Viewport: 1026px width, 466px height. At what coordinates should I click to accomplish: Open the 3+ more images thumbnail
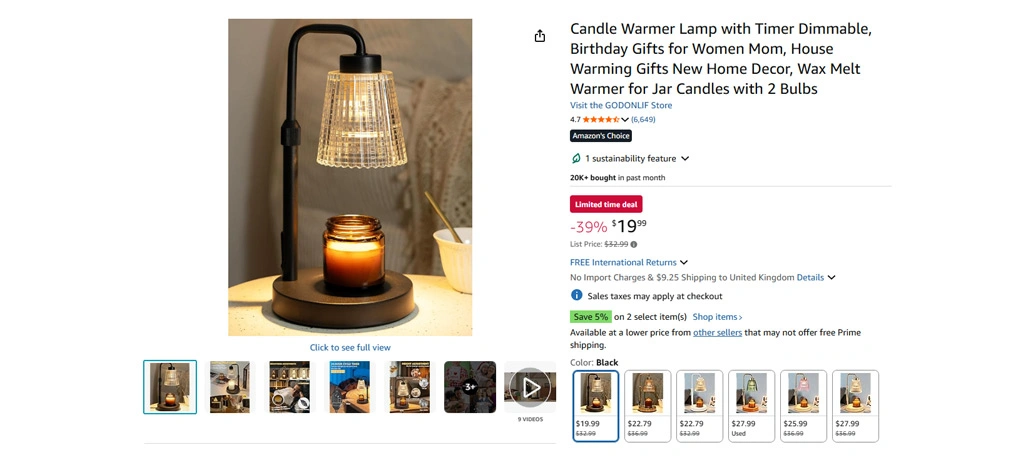click(x=470, y=387)
